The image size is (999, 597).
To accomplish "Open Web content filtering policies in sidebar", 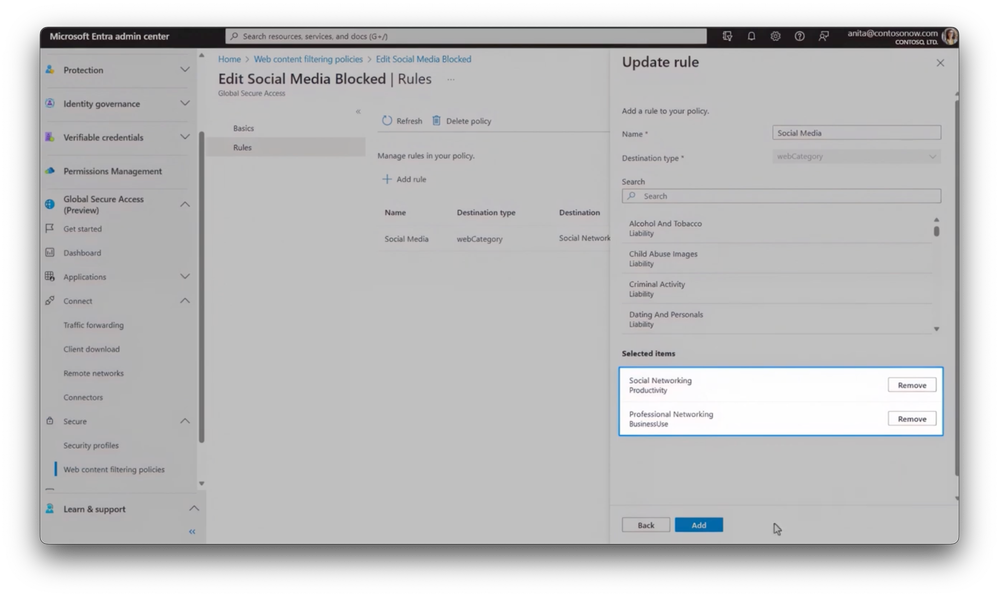I will coord(114,470).
